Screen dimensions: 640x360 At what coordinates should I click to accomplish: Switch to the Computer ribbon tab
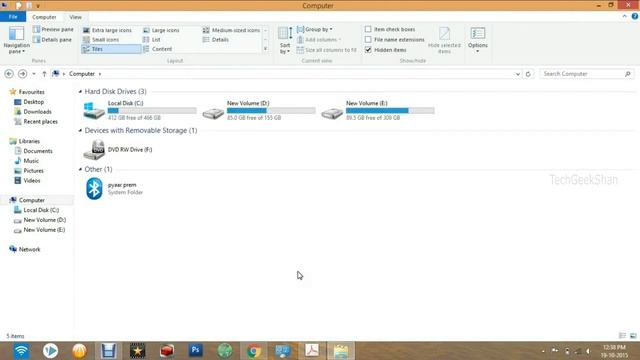pyautogui.click(x=44, y=17)
